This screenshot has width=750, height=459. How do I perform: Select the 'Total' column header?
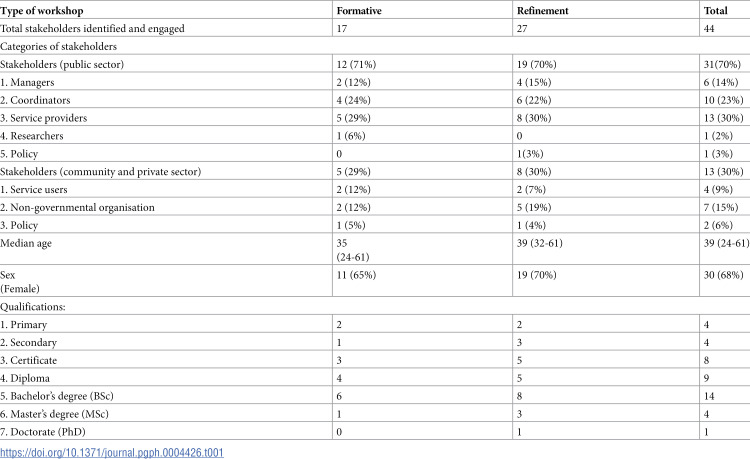(x=715, y=11)
